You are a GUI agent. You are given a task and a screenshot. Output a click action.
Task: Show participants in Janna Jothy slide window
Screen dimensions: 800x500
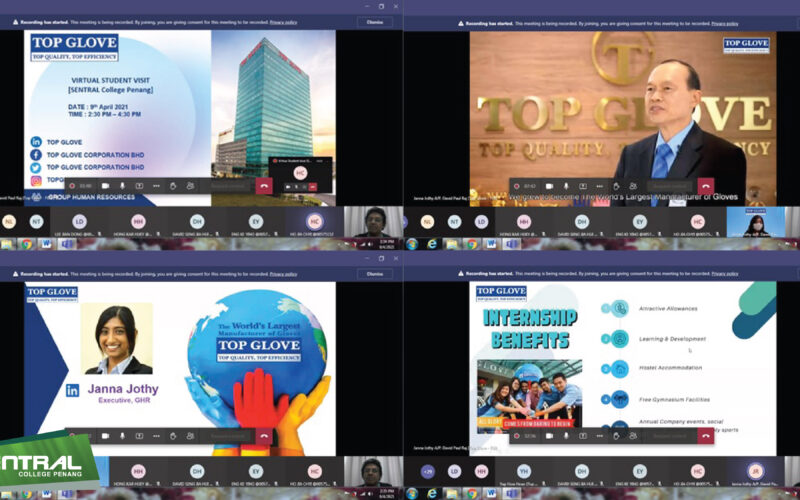click(190, 436)
